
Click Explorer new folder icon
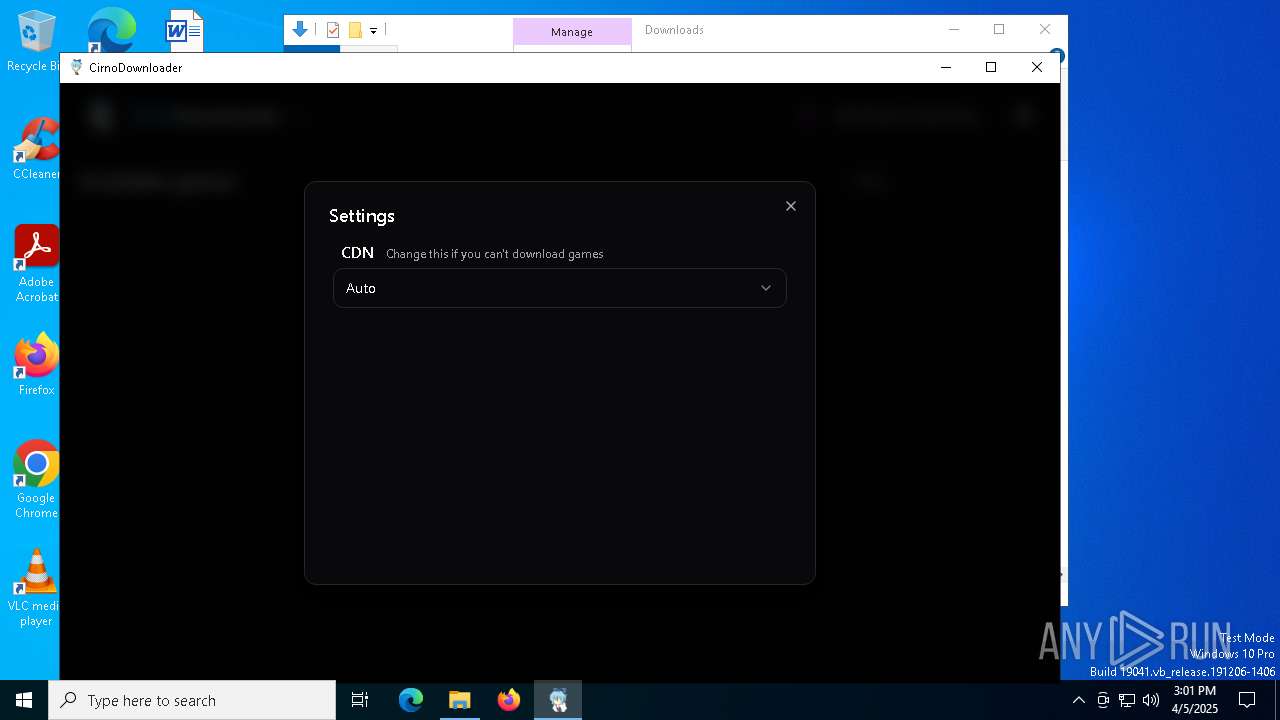354,30
